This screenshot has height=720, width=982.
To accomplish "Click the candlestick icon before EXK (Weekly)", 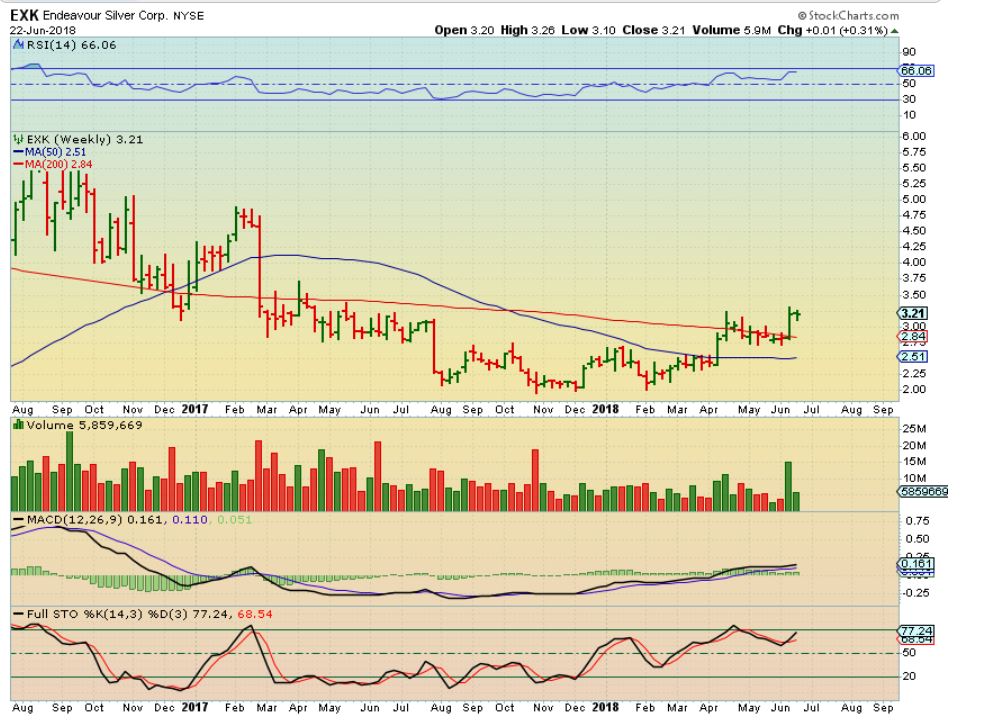I will click(18, 139).
